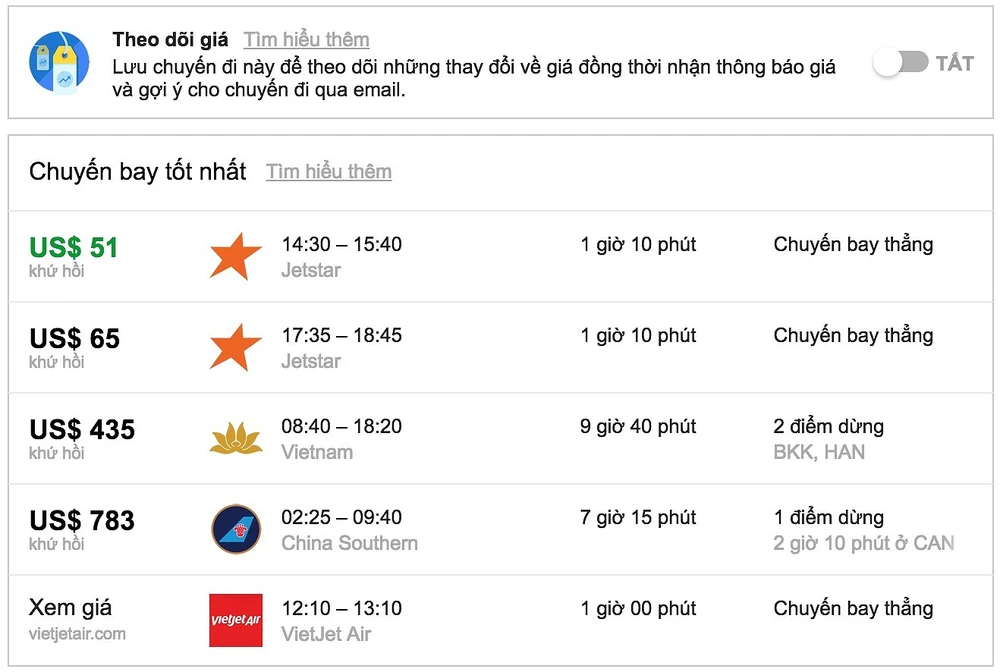Click 'Xem giá' for the VietJet flight
This screenshot has width=1000, height=672.
70,608
